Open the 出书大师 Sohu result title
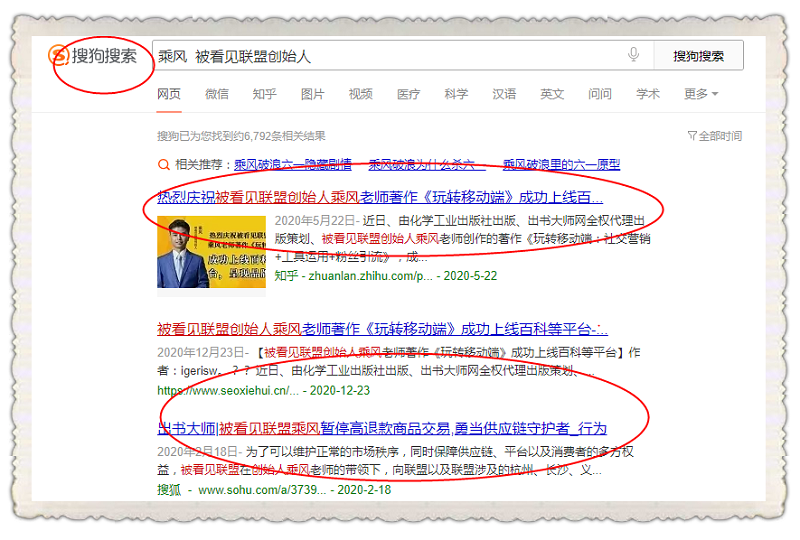This screenshot has width=800, height=540. (x=382, y=429)
